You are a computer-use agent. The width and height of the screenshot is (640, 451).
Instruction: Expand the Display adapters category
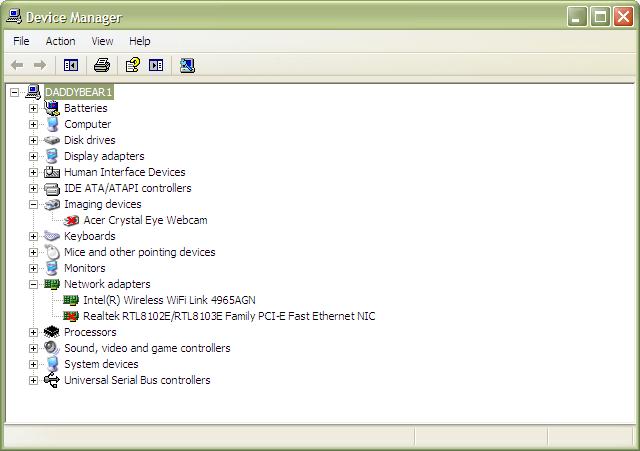tap(33, 156)
